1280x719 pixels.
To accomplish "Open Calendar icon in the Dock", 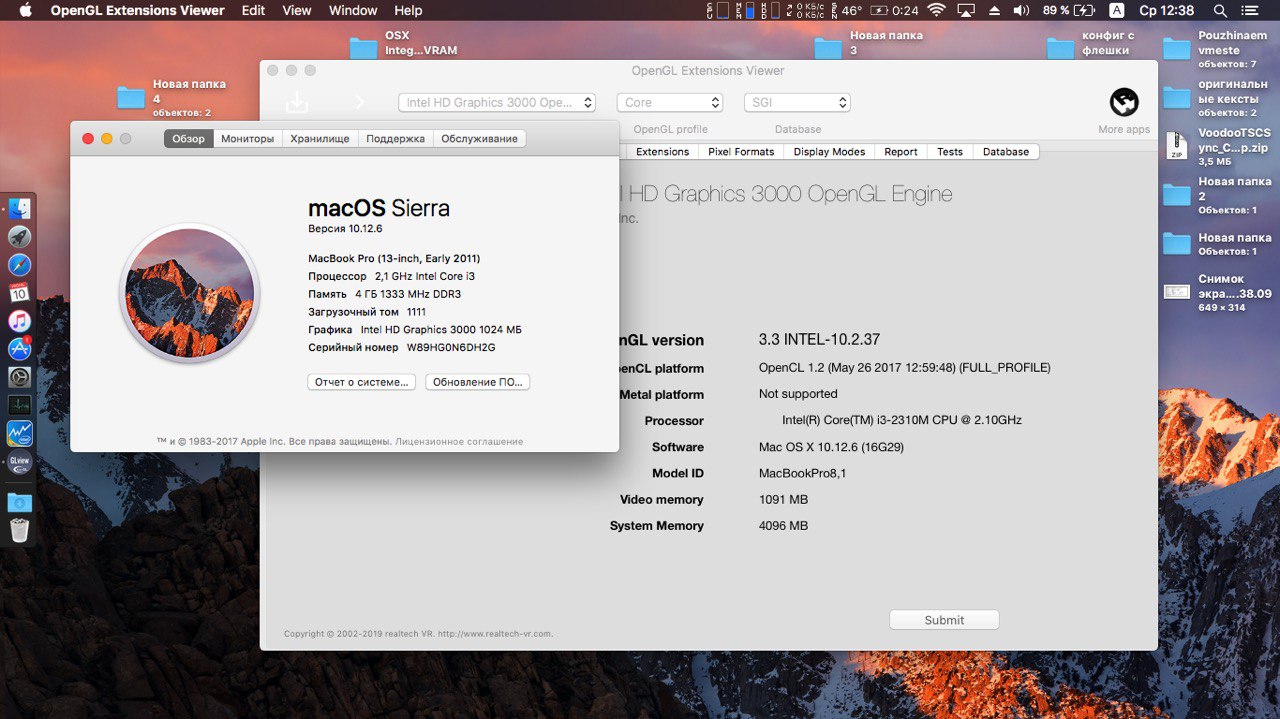I will pos(19,293).
